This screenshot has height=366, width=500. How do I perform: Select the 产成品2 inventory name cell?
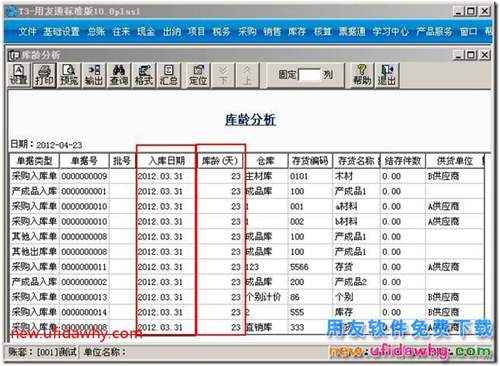click(x=356, y=282)
